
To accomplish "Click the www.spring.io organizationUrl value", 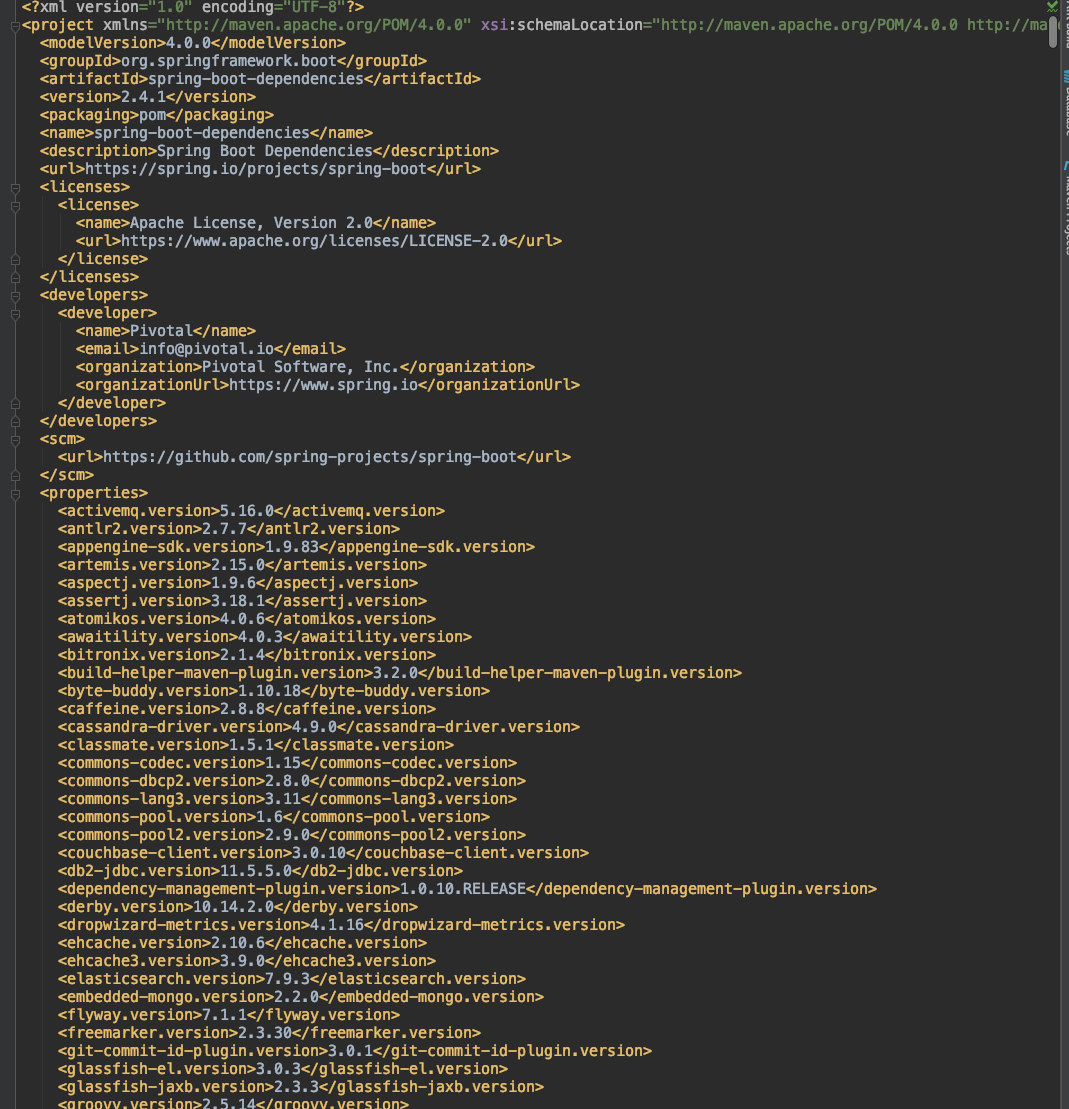I will (x=323, y=385).
